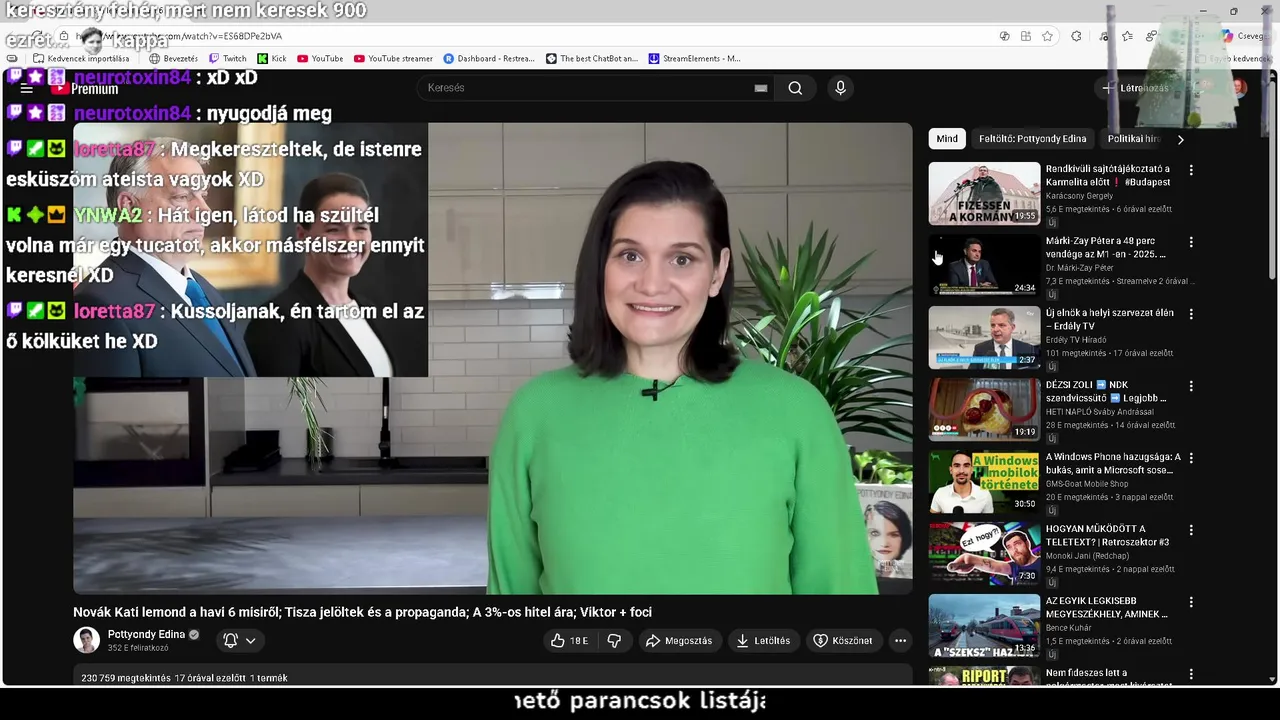Open the Windows Phone hazugsága thumbnail

[984, 482]
